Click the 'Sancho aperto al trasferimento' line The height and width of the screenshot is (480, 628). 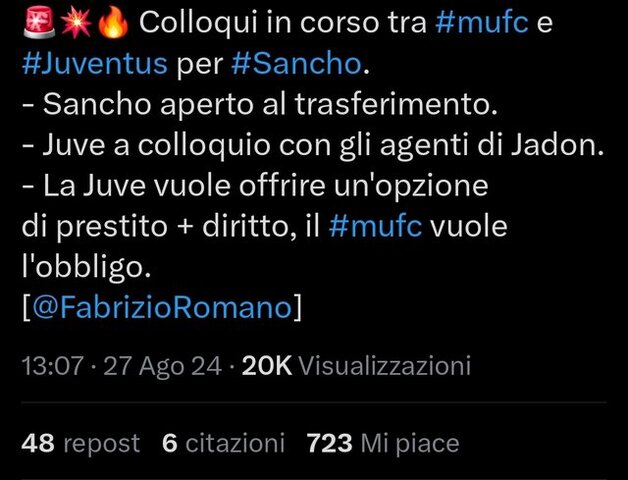click(260, 105)
